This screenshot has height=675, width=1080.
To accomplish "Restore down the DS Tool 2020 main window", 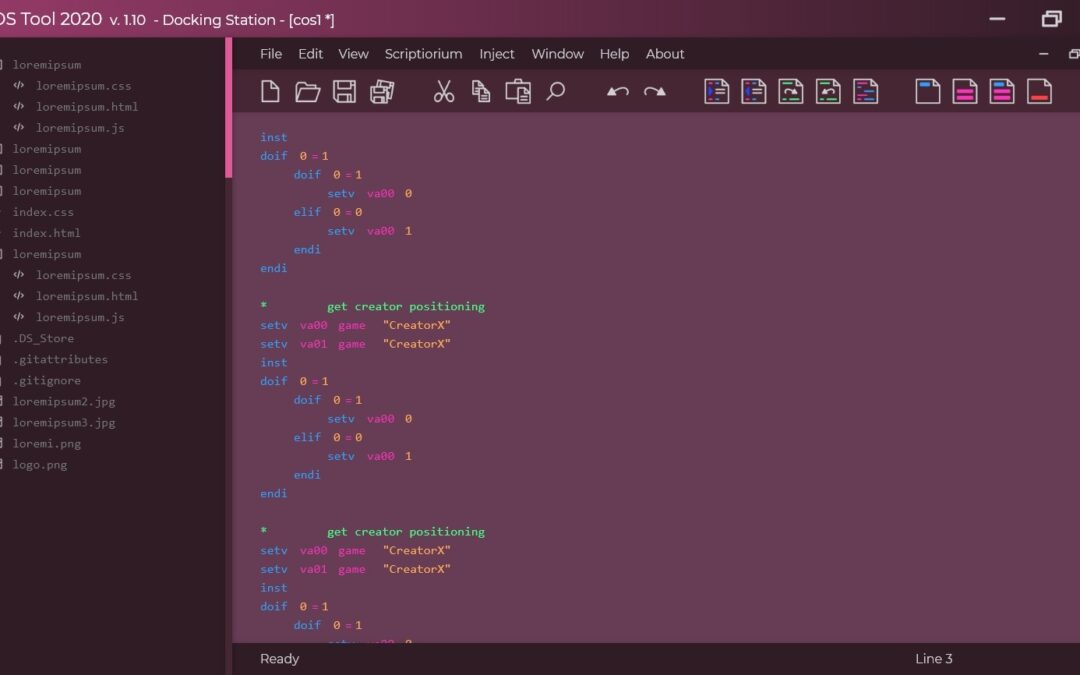I will pos(1051,19).
